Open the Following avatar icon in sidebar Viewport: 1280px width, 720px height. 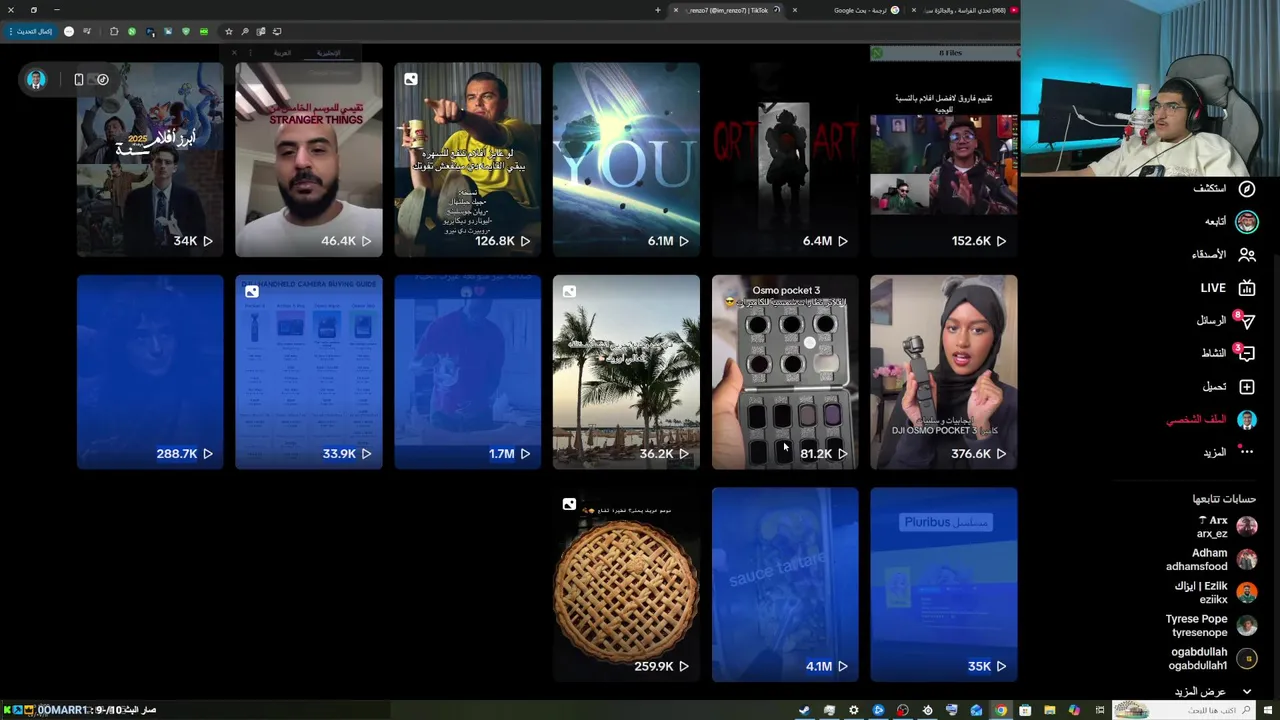coord(1247,221)
